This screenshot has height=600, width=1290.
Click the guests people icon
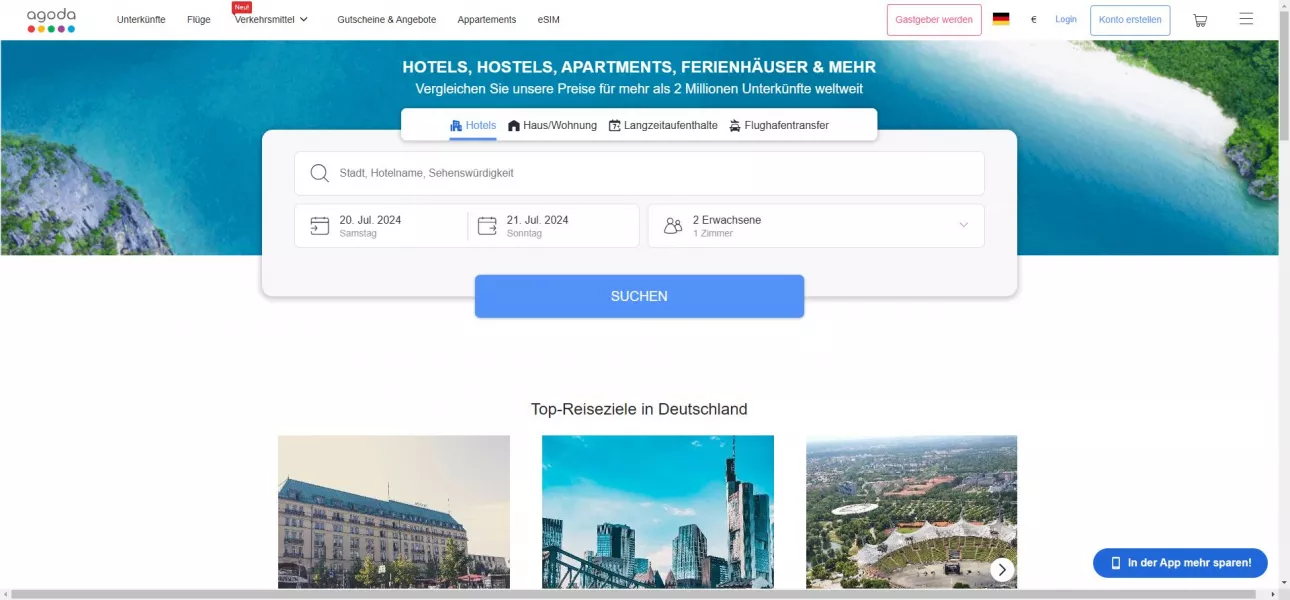(673, 226)
